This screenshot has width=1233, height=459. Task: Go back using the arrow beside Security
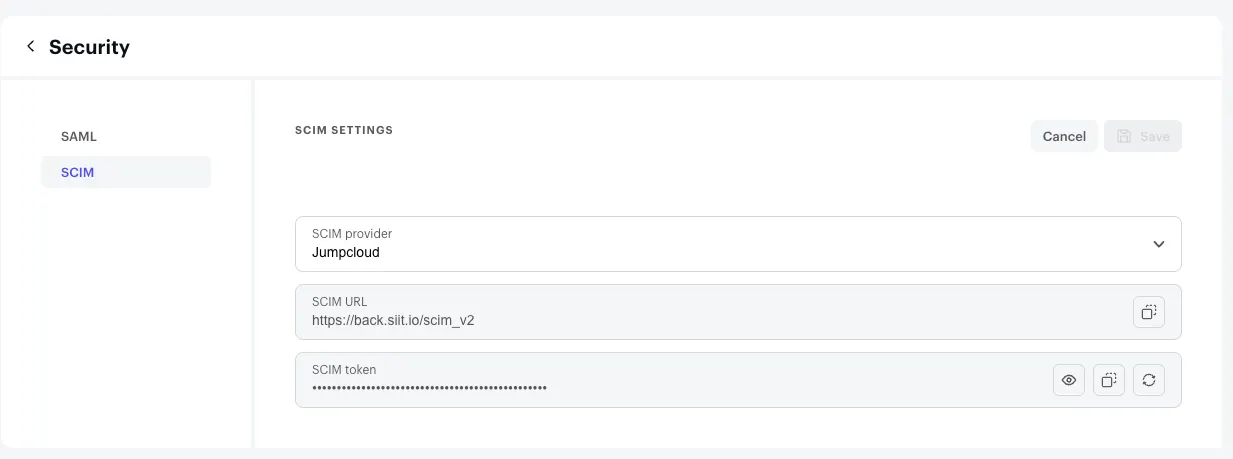coord(31,46)
